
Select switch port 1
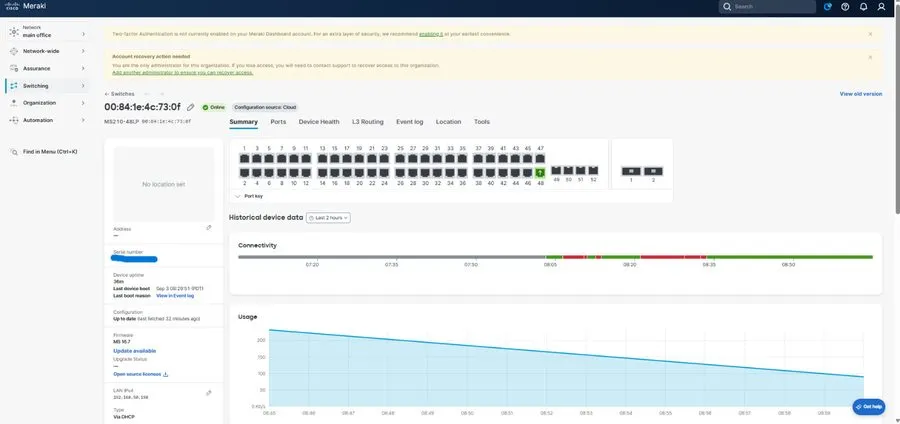tap(244, 158)
